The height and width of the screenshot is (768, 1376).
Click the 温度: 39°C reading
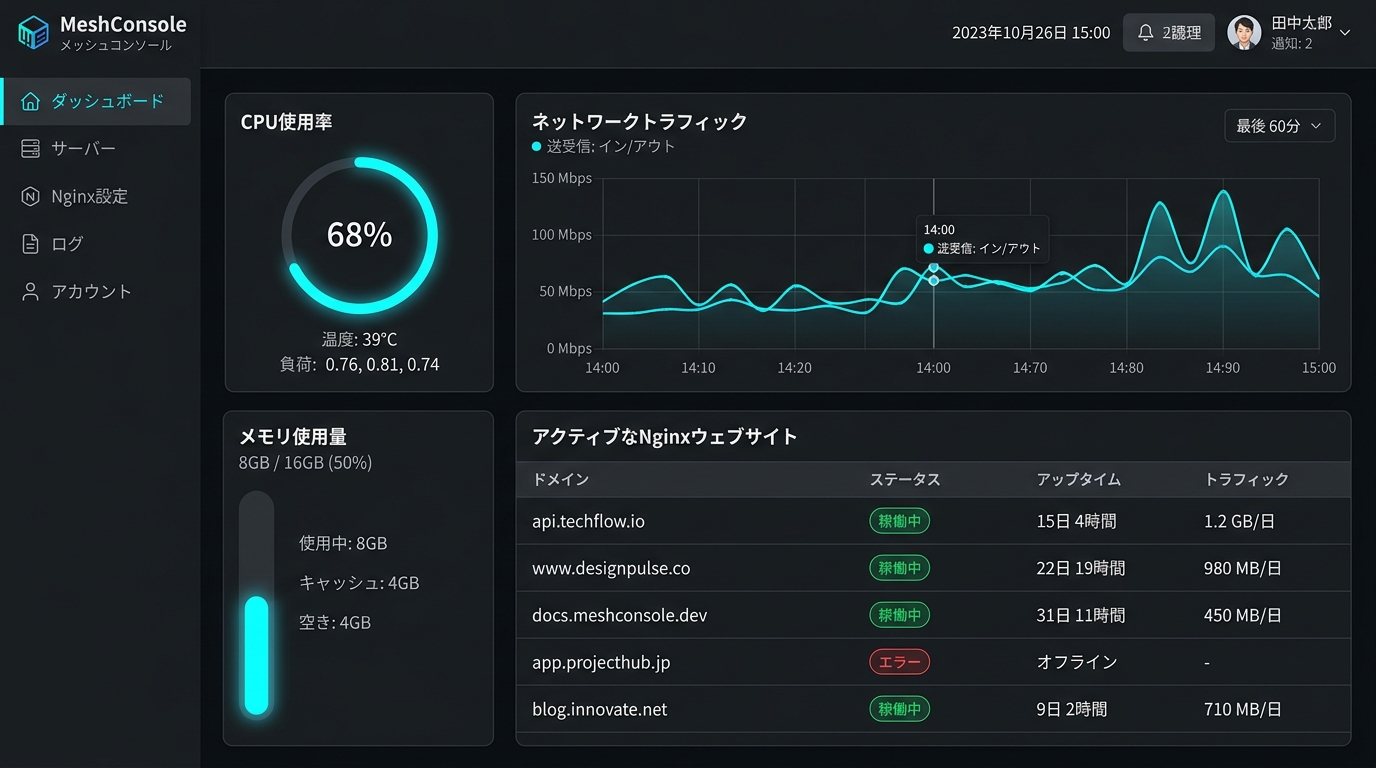pos(359,339)
